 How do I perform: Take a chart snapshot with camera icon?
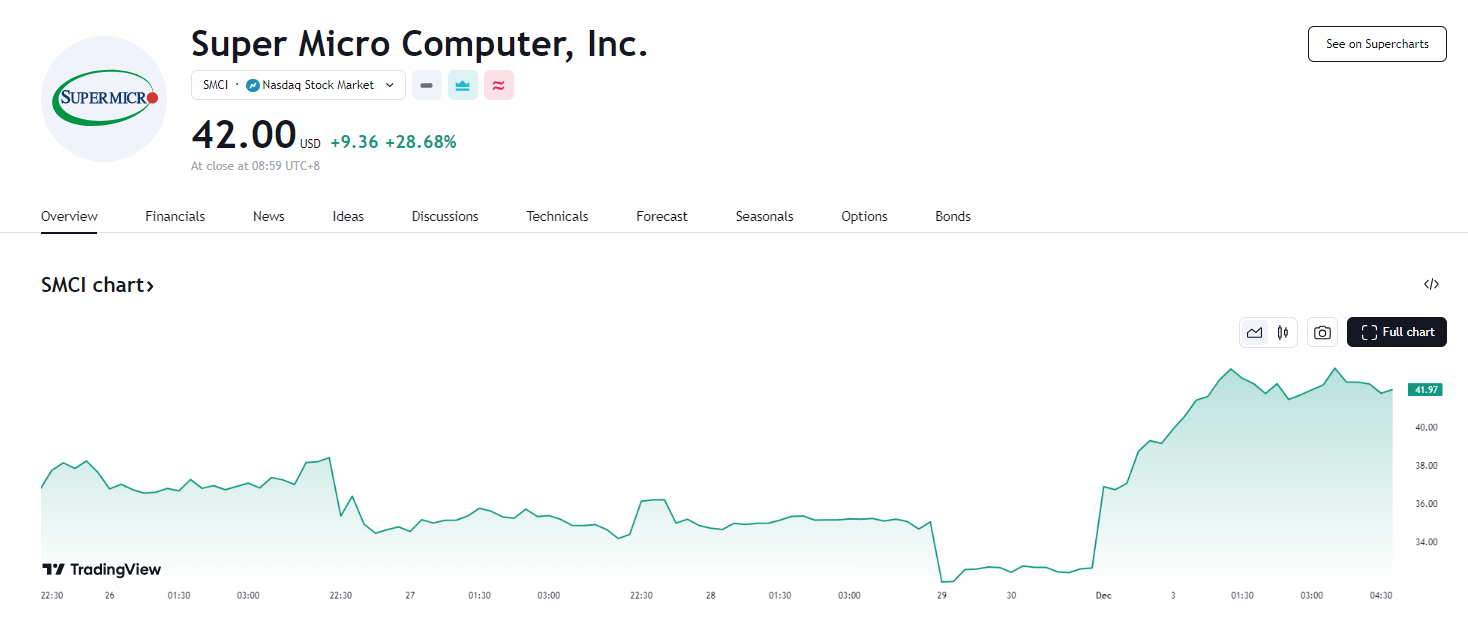coord(1322,332)
